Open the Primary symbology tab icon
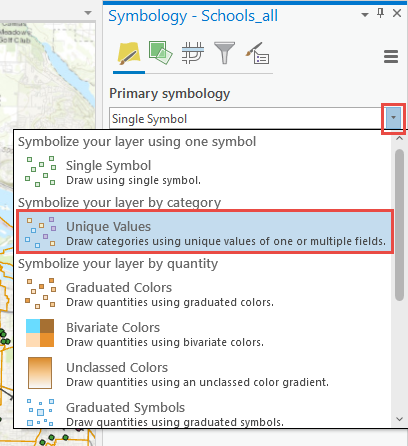Screen dimensions: 408x446 (x=129, y=53)
